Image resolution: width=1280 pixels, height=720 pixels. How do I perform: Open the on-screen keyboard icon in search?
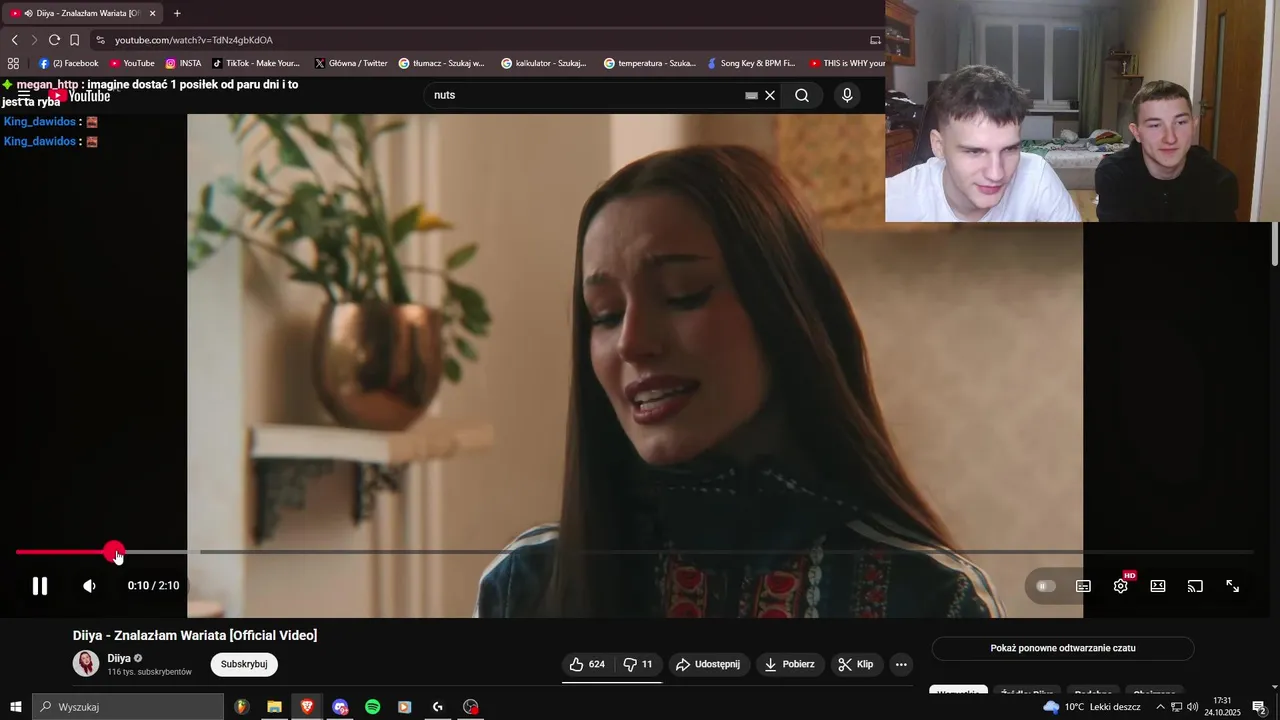click(x=751, y=95)
